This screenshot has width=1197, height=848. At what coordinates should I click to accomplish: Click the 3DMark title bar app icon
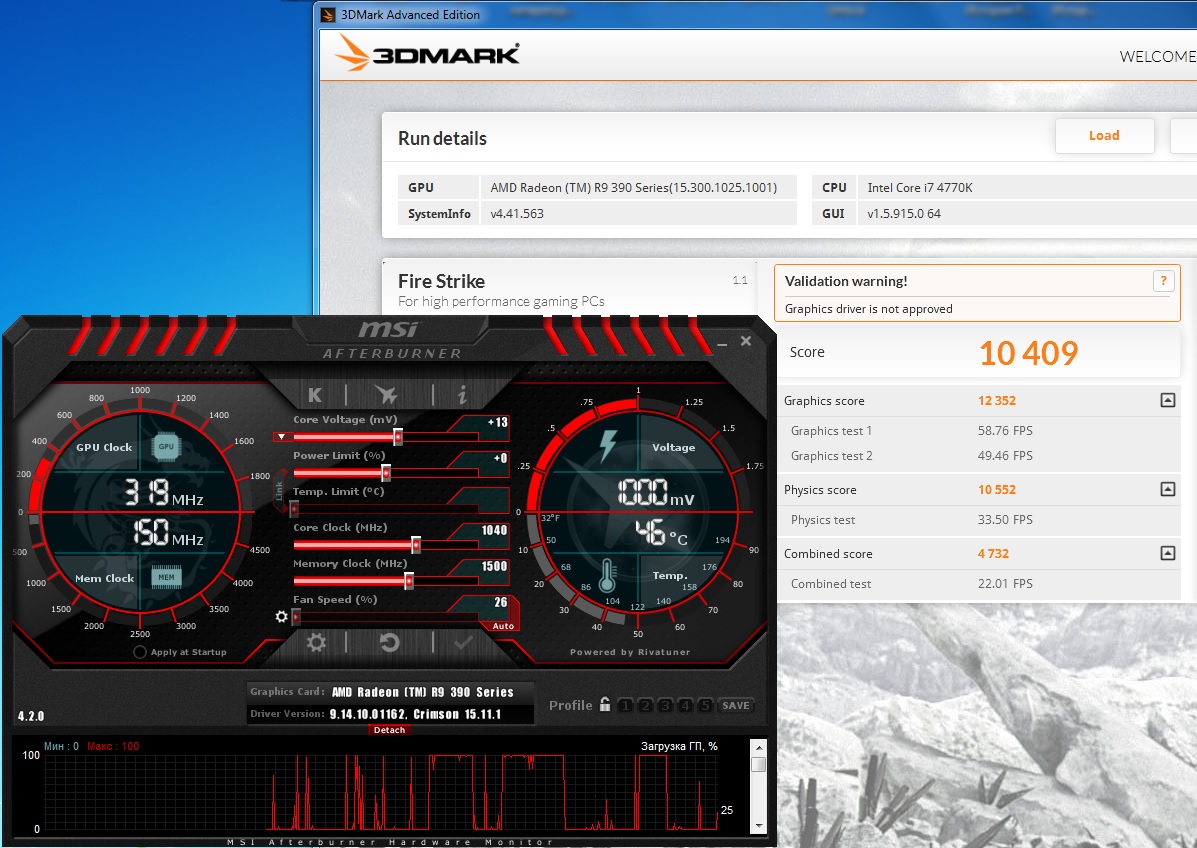pyautogui.click(x=328, y=15)
